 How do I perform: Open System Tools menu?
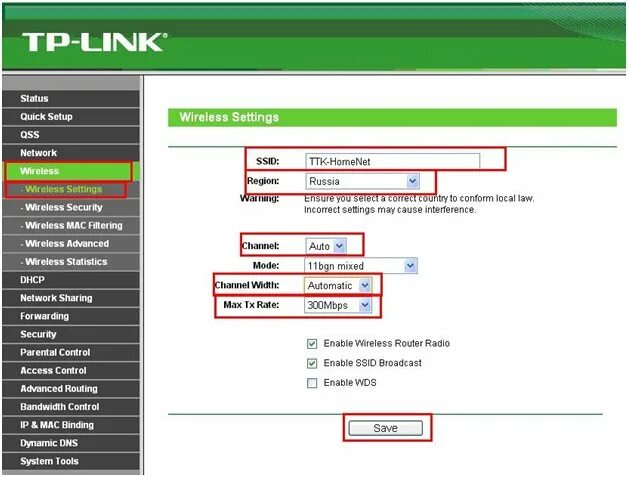coord(71,461)
